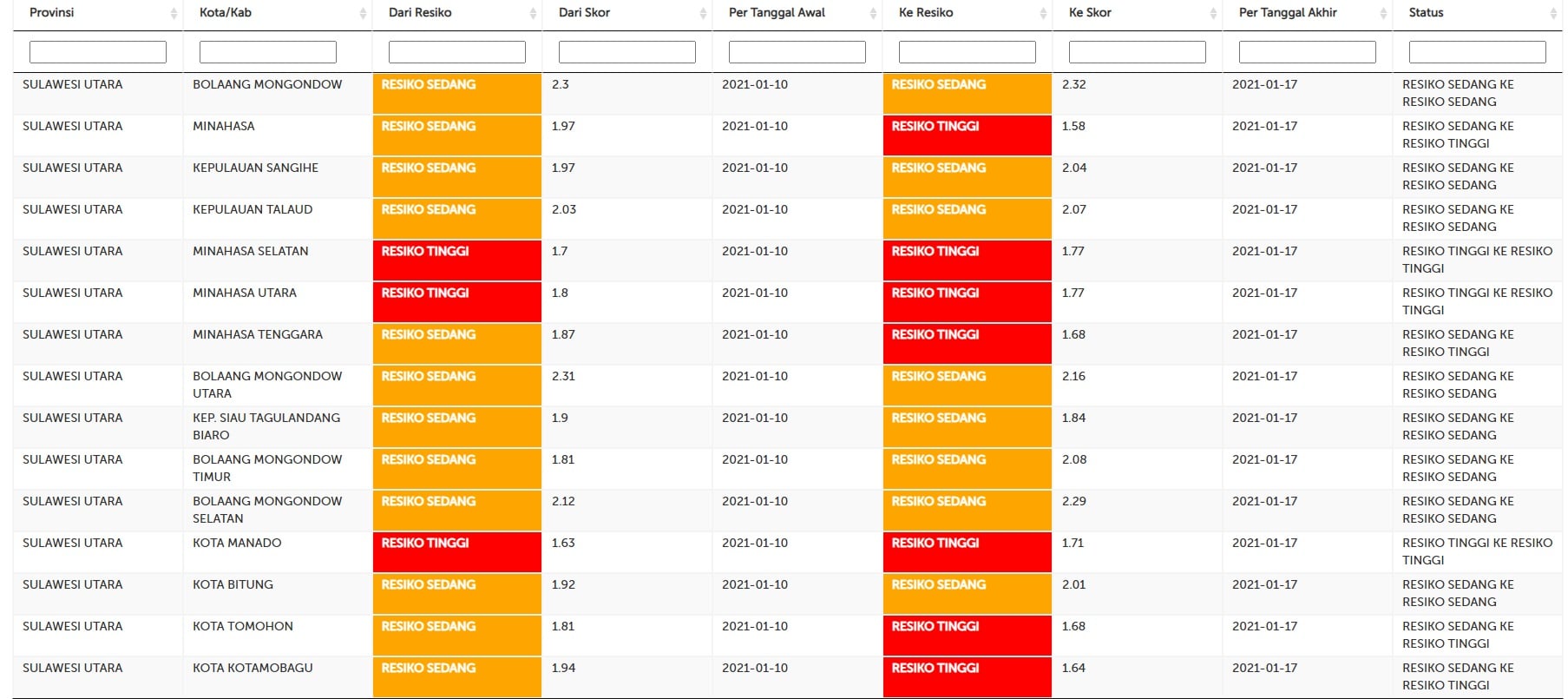Click the Status header label
Viewport: 1568px width, 699px height.
click(1427, 13)
